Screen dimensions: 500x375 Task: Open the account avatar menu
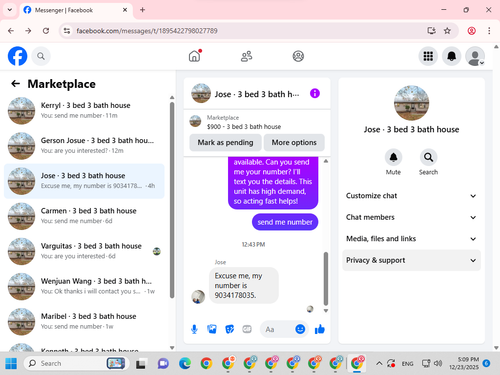[x=475, y=56]
